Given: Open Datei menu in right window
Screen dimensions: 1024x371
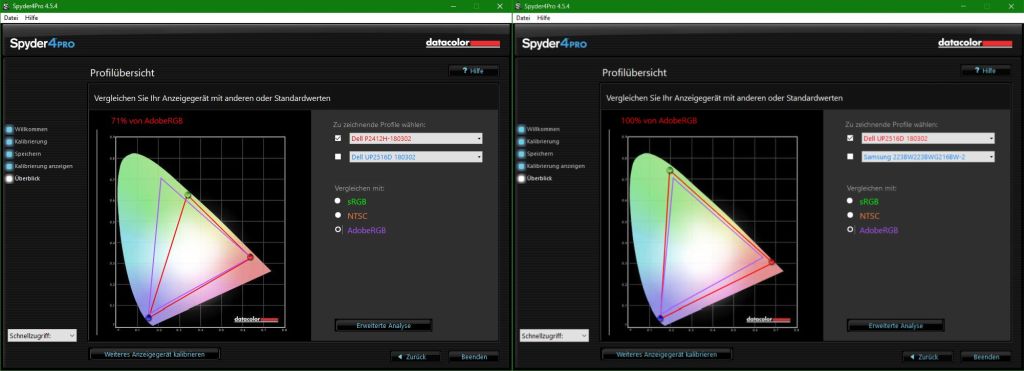Looking at the screenshot, I should pos(522,18).
